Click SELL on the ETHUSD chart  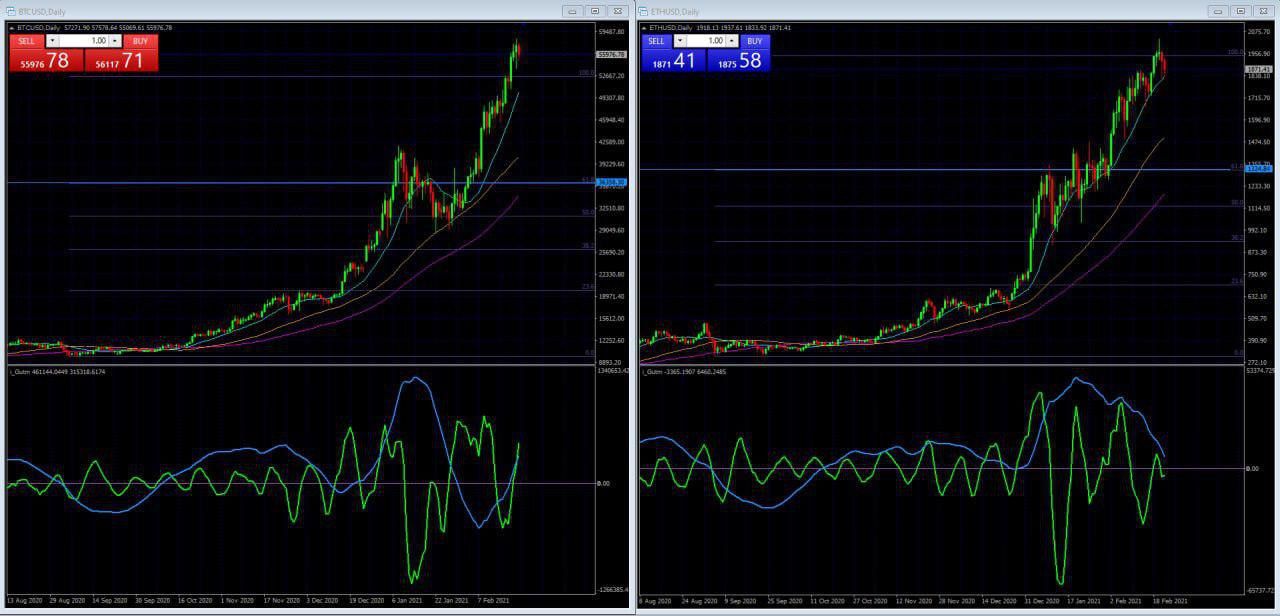click(656, 41)
